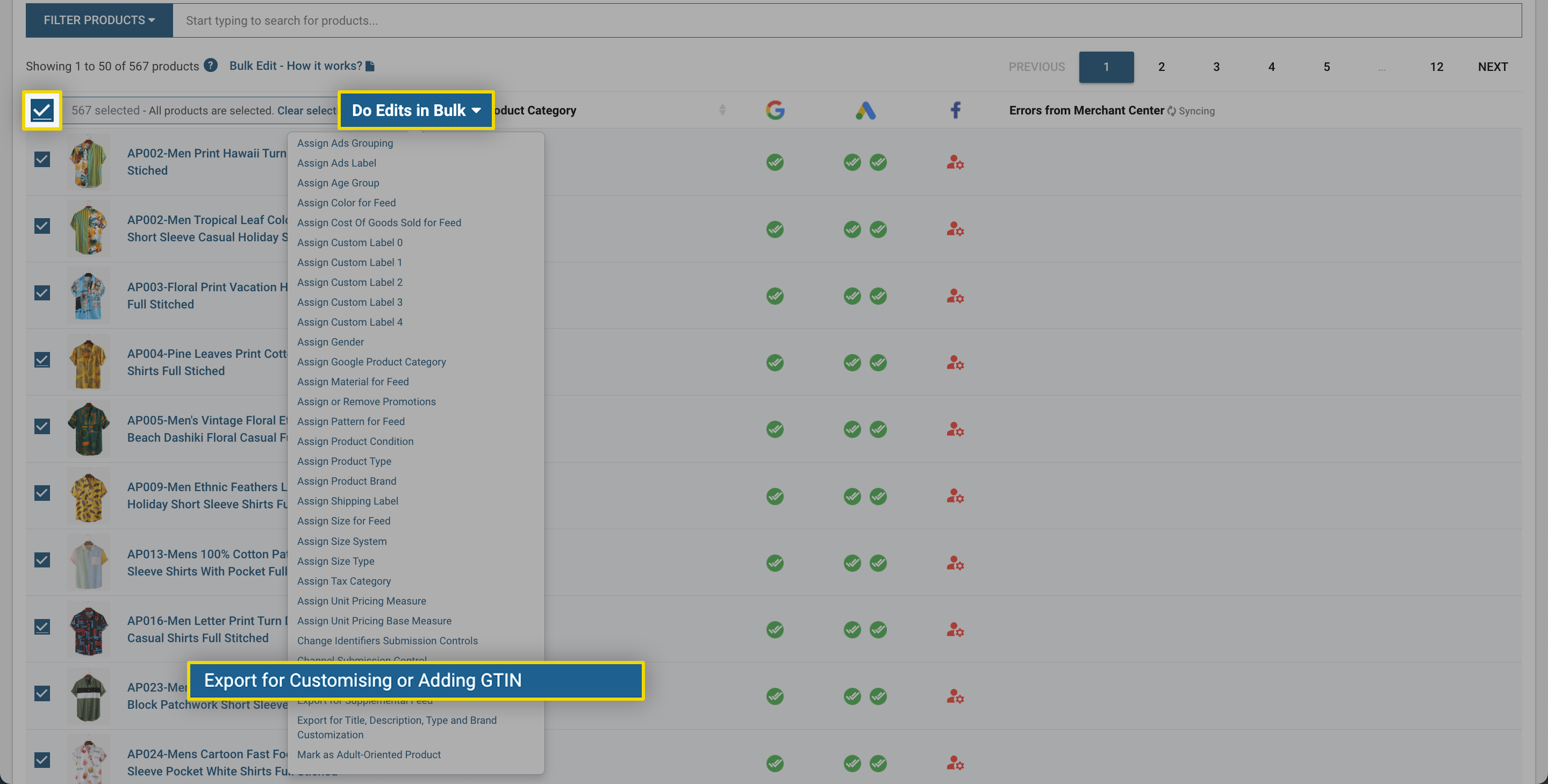Click Google status check for AP002-Men Print Hawaii

click(x=775, y=162)
